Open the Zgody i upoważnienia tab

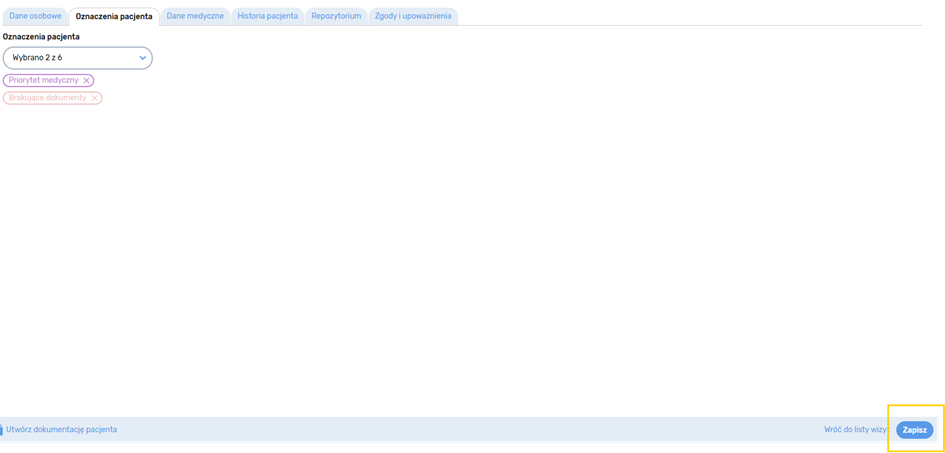point(413,16)
